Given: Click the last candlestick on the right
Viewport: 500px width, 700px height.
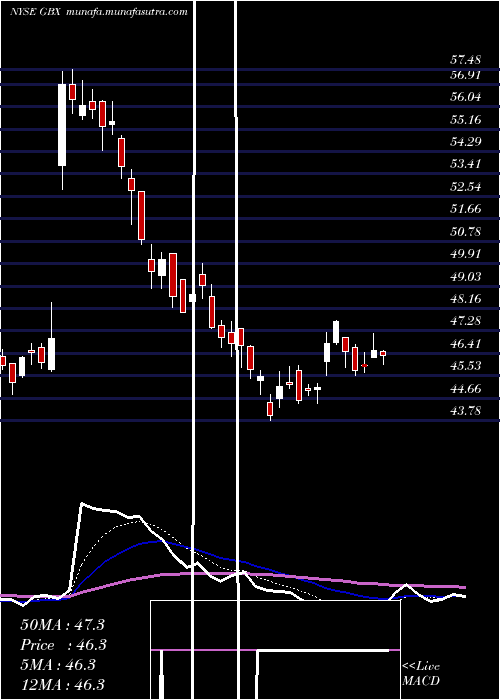Looking at the screenshot, I should (x=383, y=355).
